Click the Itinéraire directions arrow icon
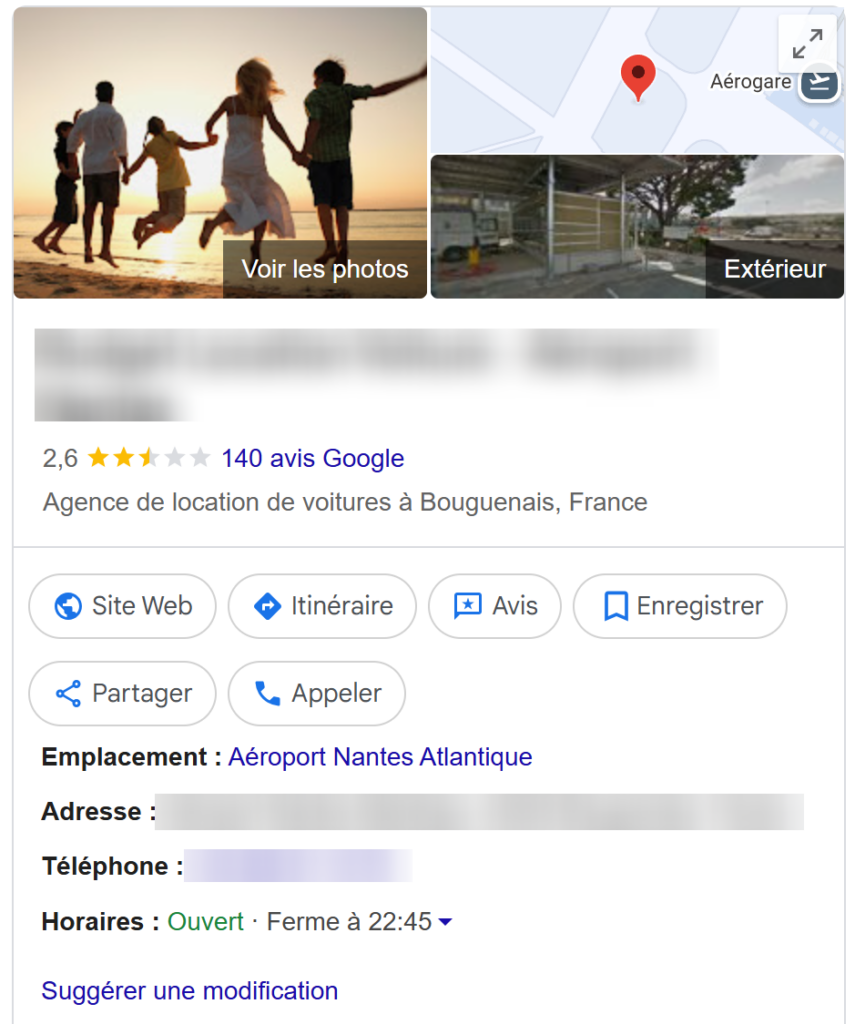Screen dimensions: 855x1024 tap(267, 606)
